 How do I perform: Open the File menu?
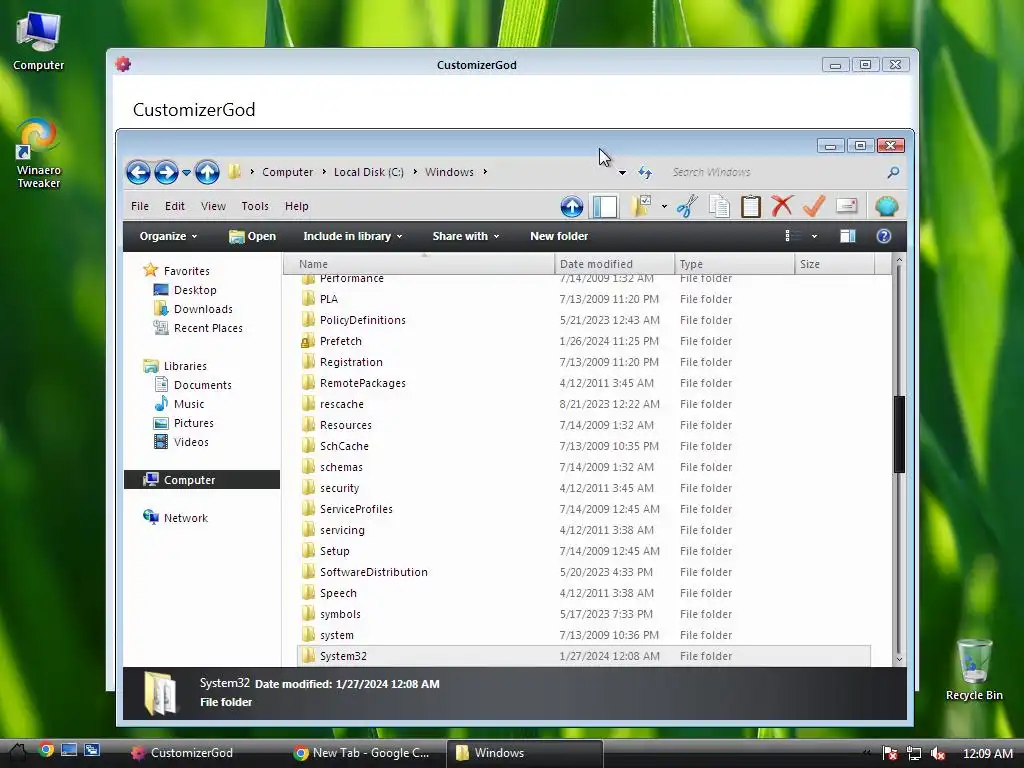[140, 206]
